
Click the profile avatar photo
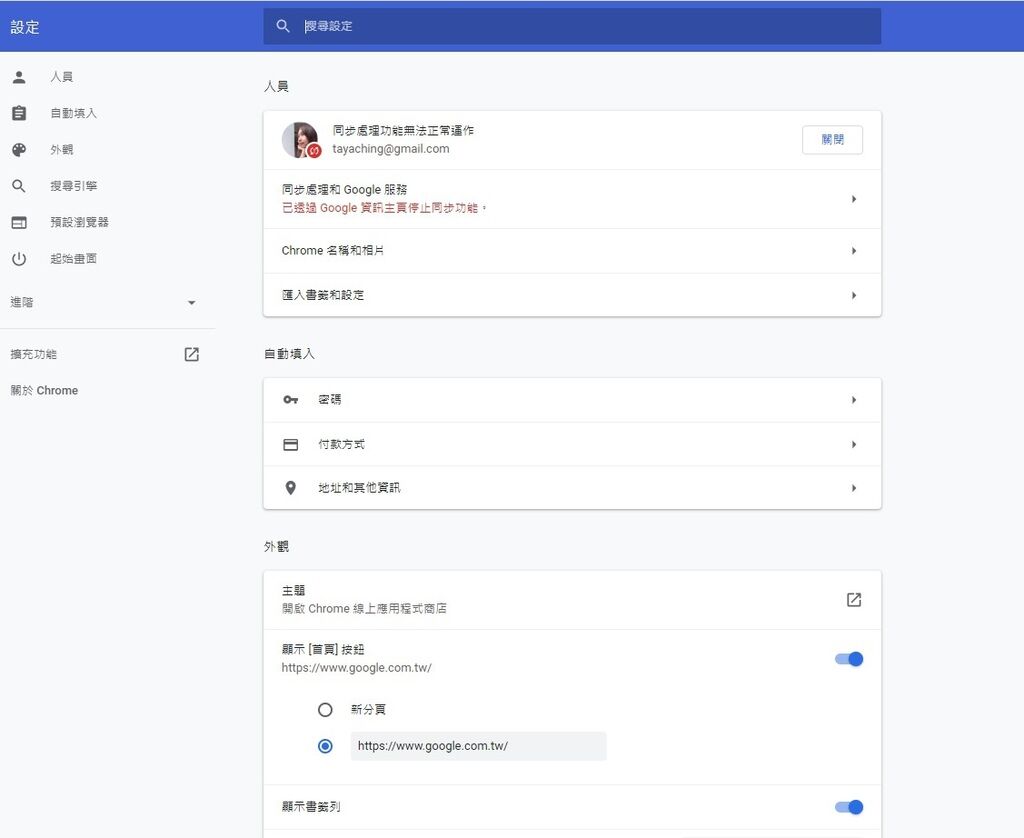[x=301, y=140]
